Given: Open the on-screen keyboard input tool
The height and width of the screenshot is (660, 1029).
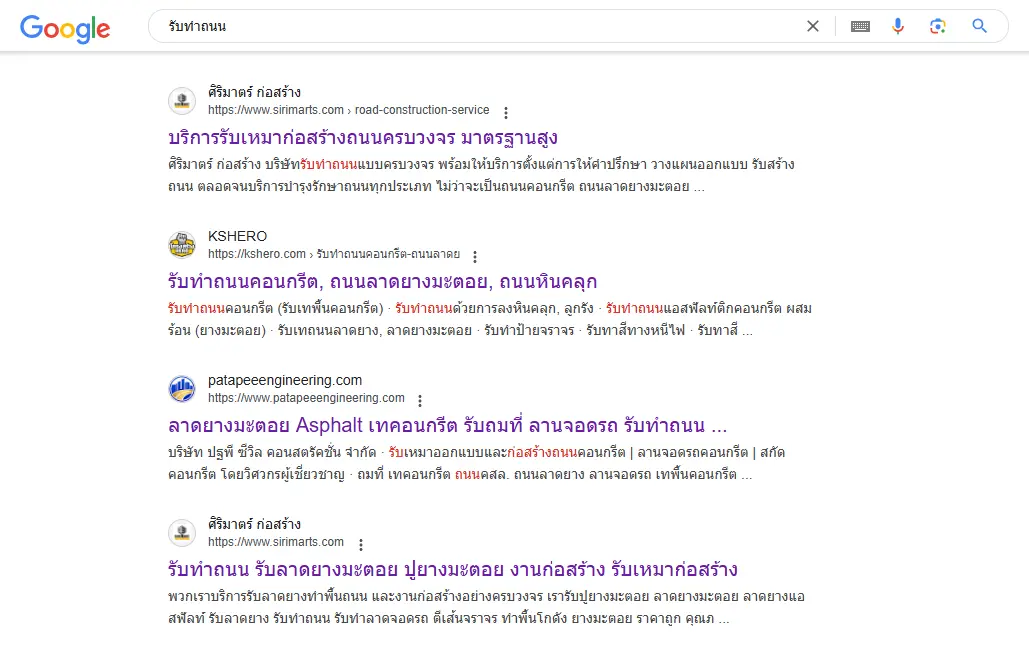Looking at the screenshot, I should (x=860, y=26).
